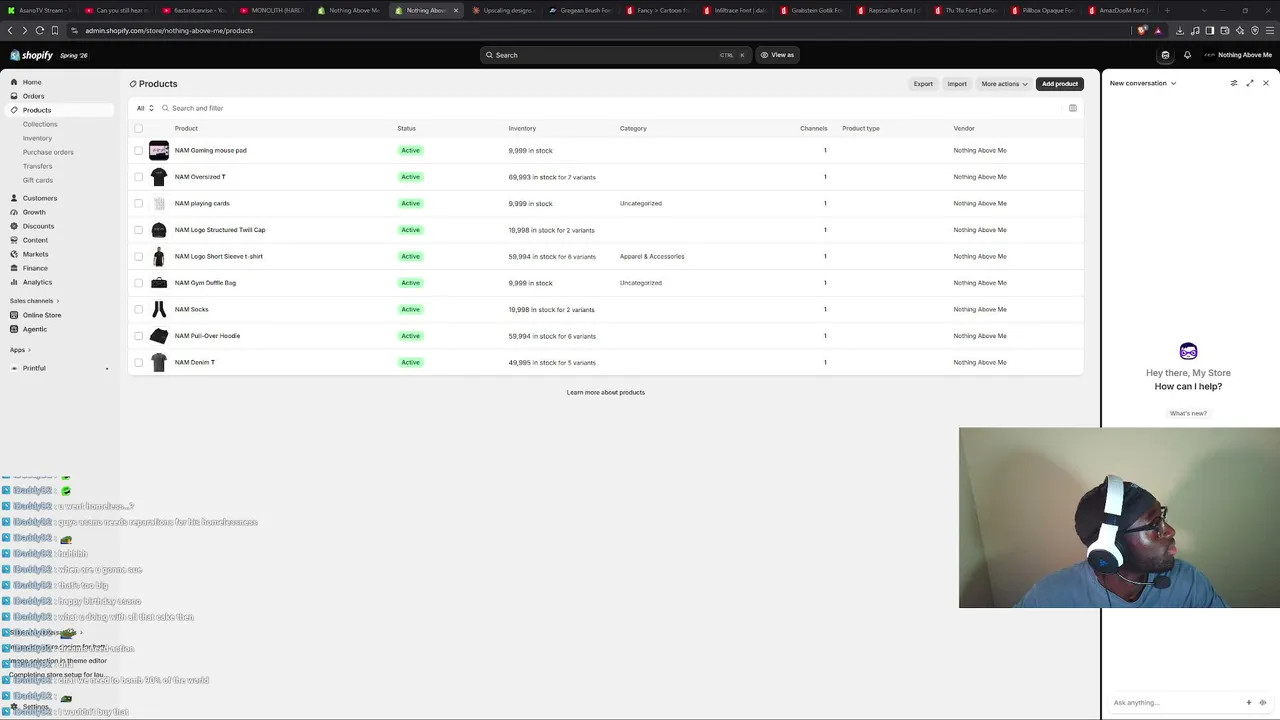The height and width of the screenshot is (720, 1280).
Task: Click the Content icon in sidebar
Action: point(14,240)
